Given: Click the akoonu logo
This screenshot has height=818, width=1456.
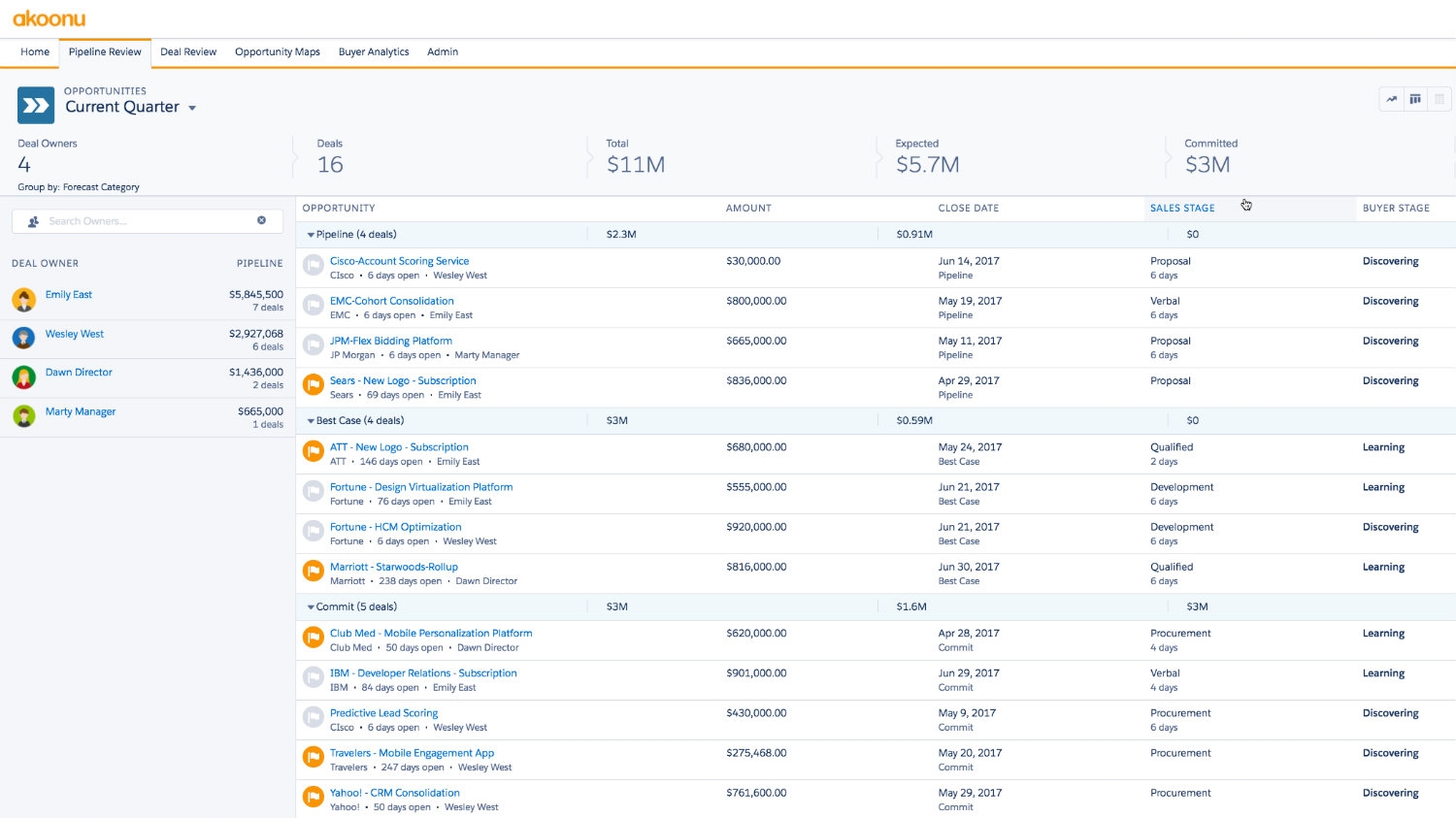Looking at the screenshot, I should click(50, 18).
